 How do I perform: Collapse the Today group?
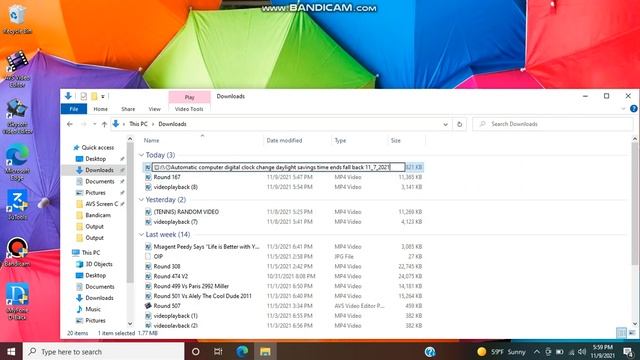click(141, 155)
